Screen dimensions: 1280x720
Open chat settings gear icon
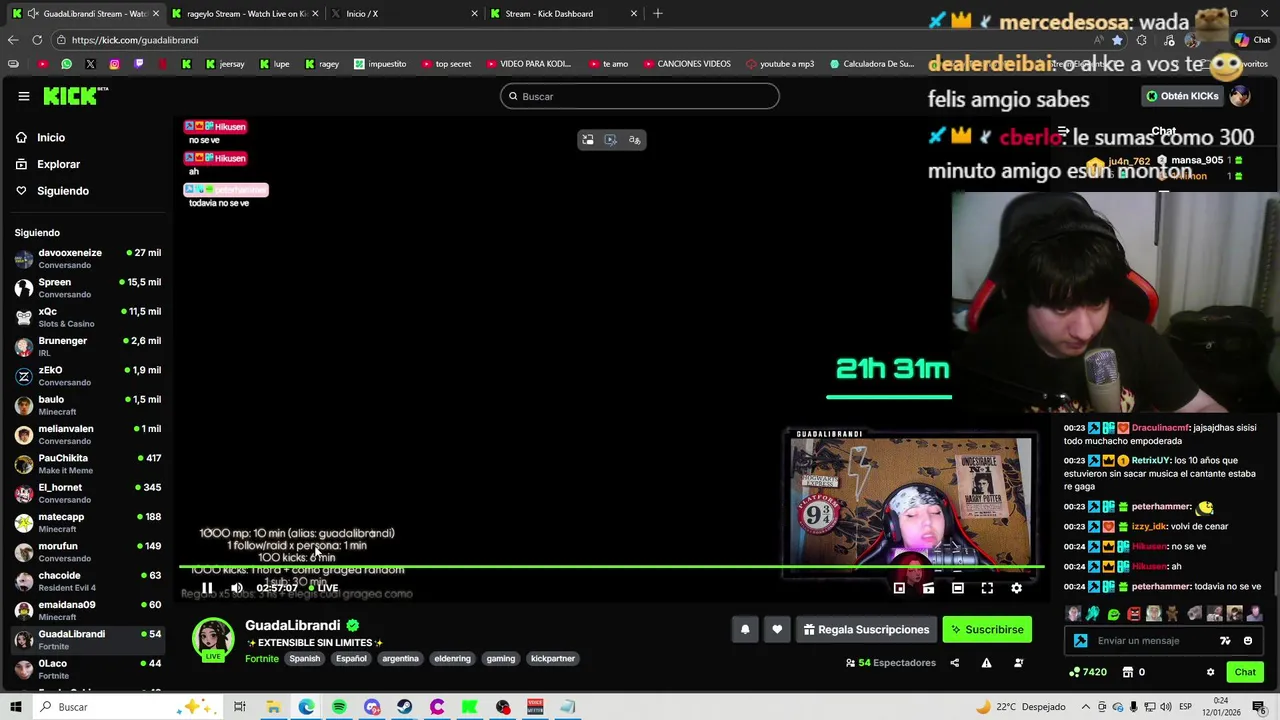click(x=1210, y=672)
